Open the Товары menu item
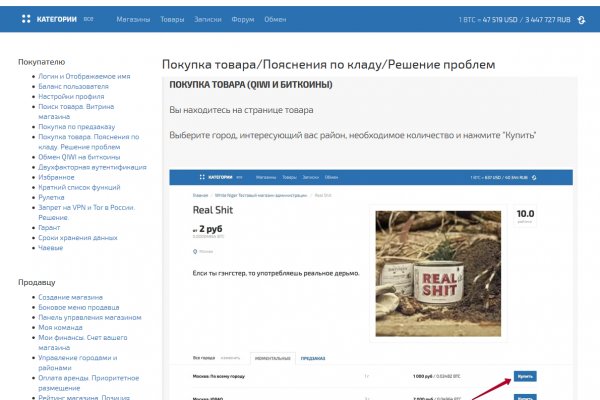 (x=172, y=19)
